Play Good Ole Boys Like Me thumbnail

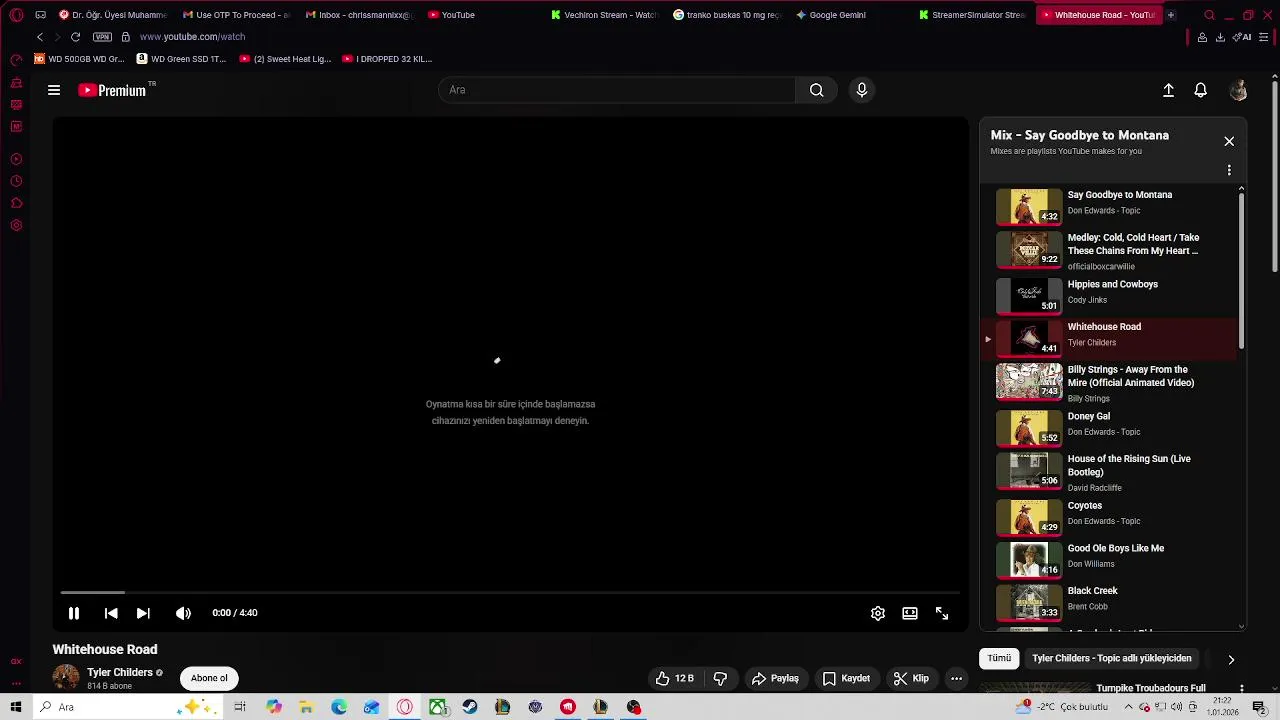1029,560
